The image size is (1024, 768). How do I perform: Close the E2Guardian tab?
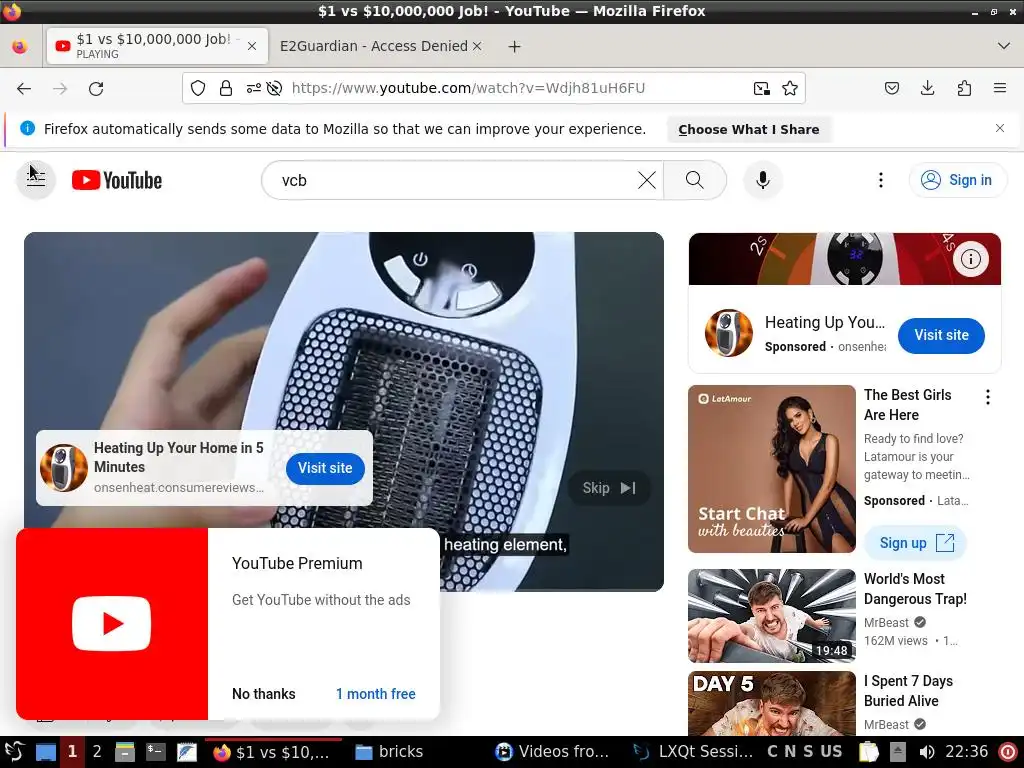tap(477, 46)
